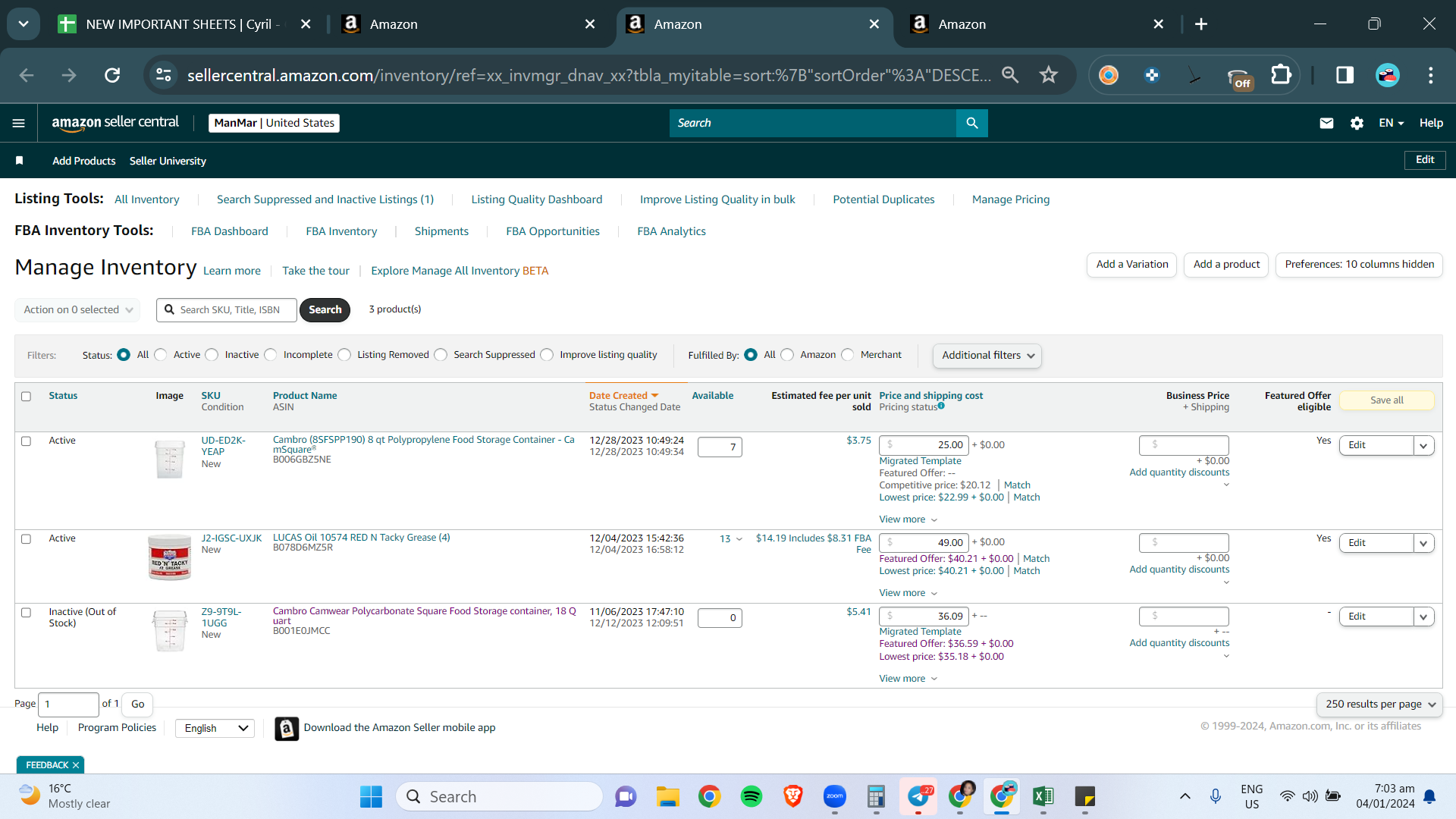1456x819 pixels.
Task: Click the Save all button
Action: click(x=1387, y=400)
